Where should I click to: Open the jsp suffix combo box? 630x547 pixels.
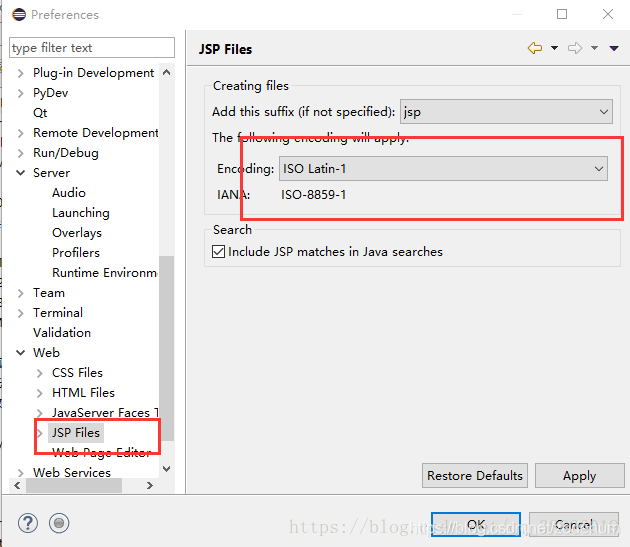click(x=506, y=112)
